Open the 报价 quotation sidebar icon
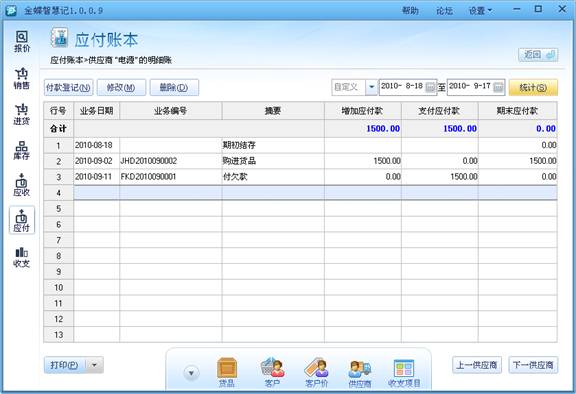Screen dimensions: 576x394 coord(22,41)
